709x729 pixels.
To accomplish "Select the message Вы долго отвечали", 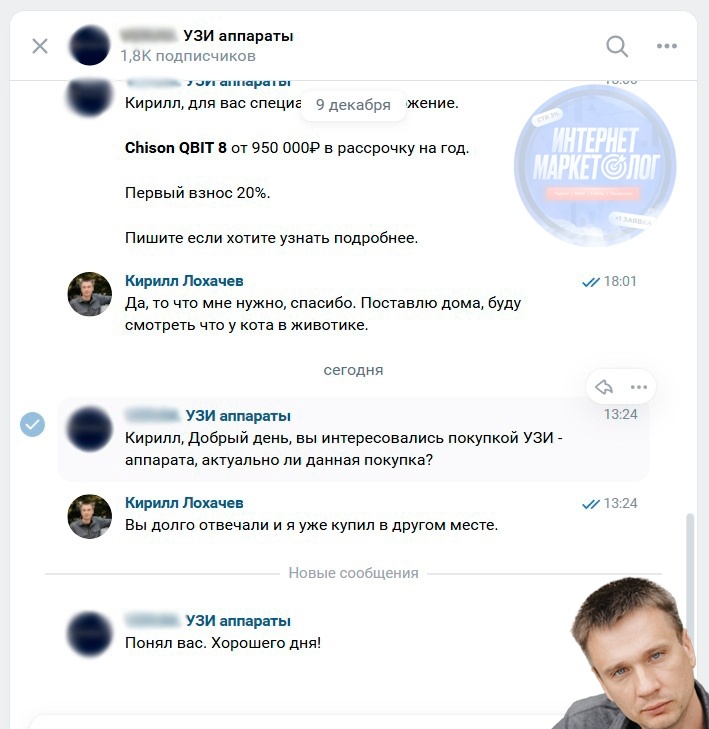I will pos(311,525).
